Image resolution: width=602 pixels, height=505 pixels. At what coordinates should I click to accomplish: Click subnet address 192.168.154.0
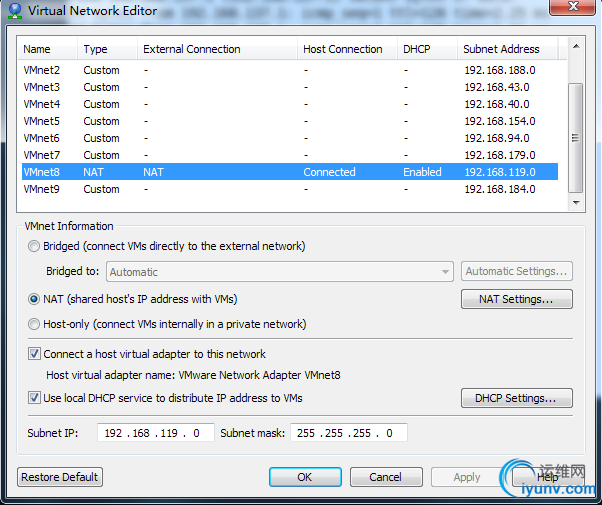point(500,121)
